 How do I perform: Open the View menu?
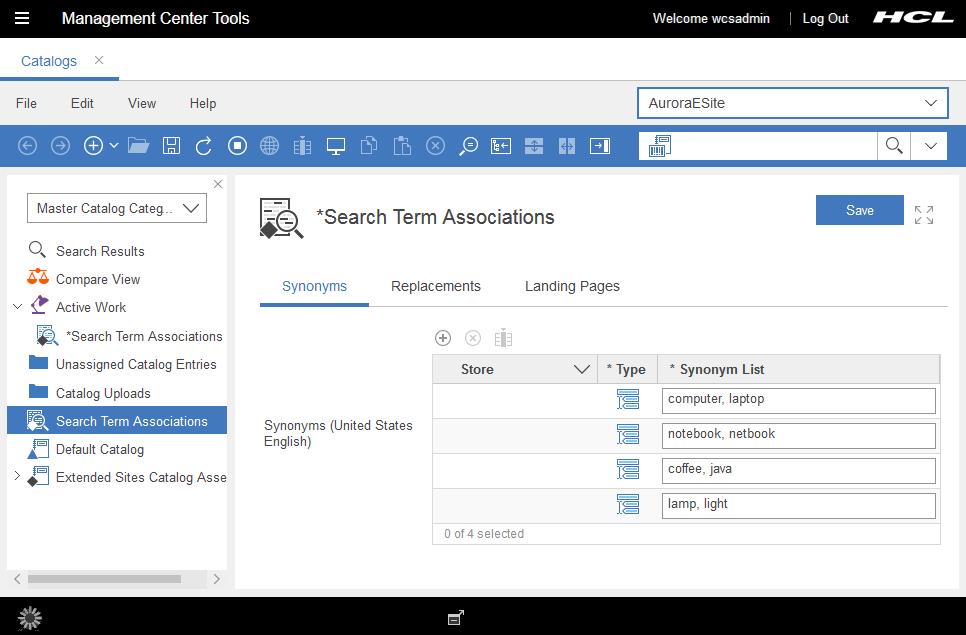click(141, 103)
